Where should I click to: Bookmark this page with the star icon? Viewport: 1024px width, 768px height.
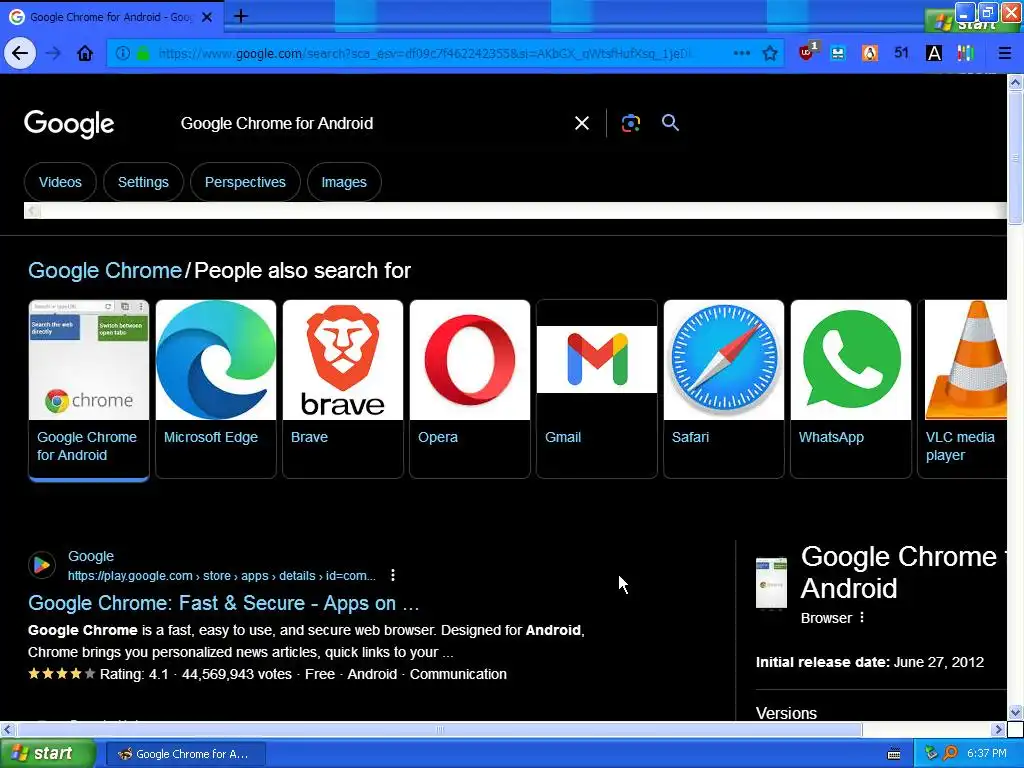tap(770, 53)
